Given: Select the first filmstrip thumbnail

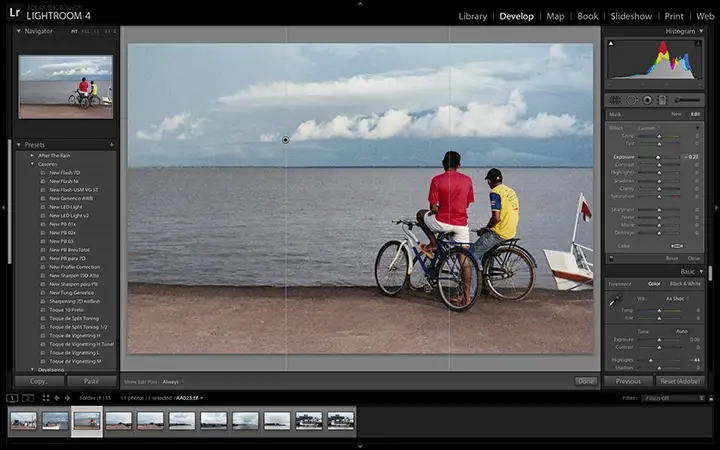Looking at the screenshot, I should tap(23, 421).
